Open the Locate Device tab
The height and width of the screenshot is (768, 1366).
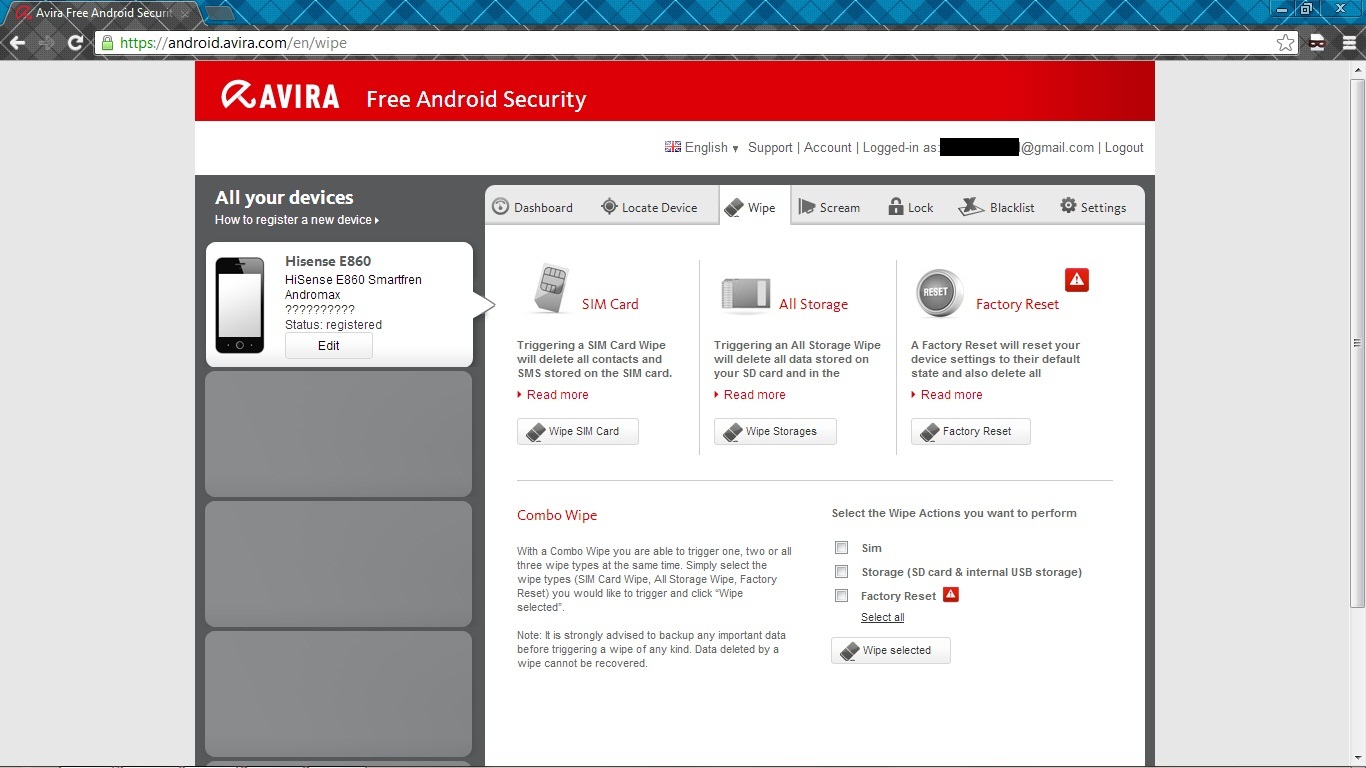click(x=649, y=207)
